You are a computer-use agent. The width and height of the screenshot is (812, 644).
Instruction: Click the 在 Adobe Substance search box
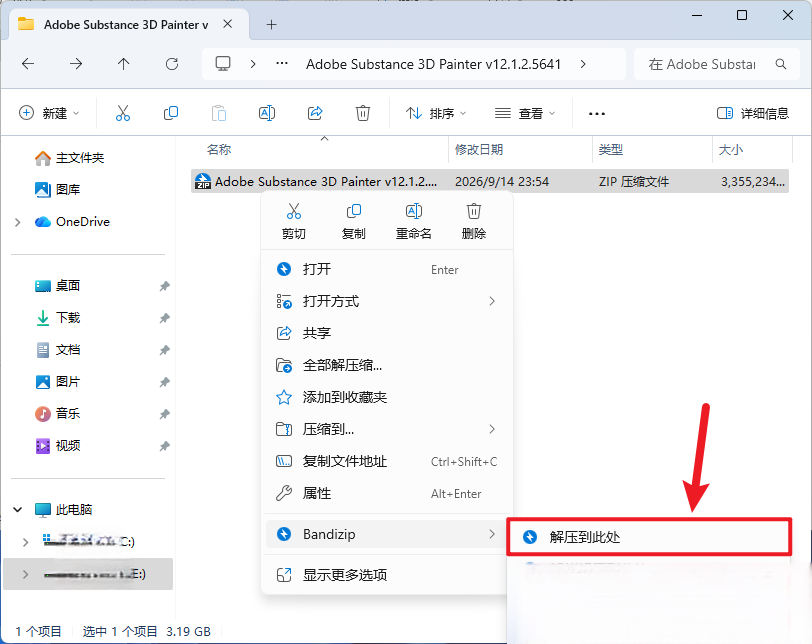717,64
